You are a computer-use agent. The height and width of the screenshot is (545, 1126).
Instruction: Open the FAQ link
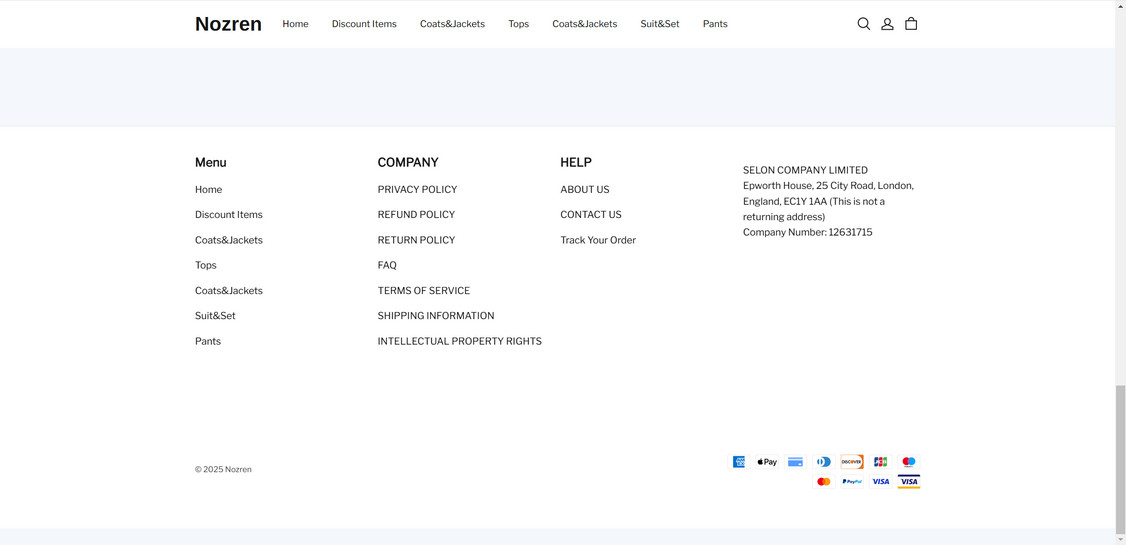point(387,265)
